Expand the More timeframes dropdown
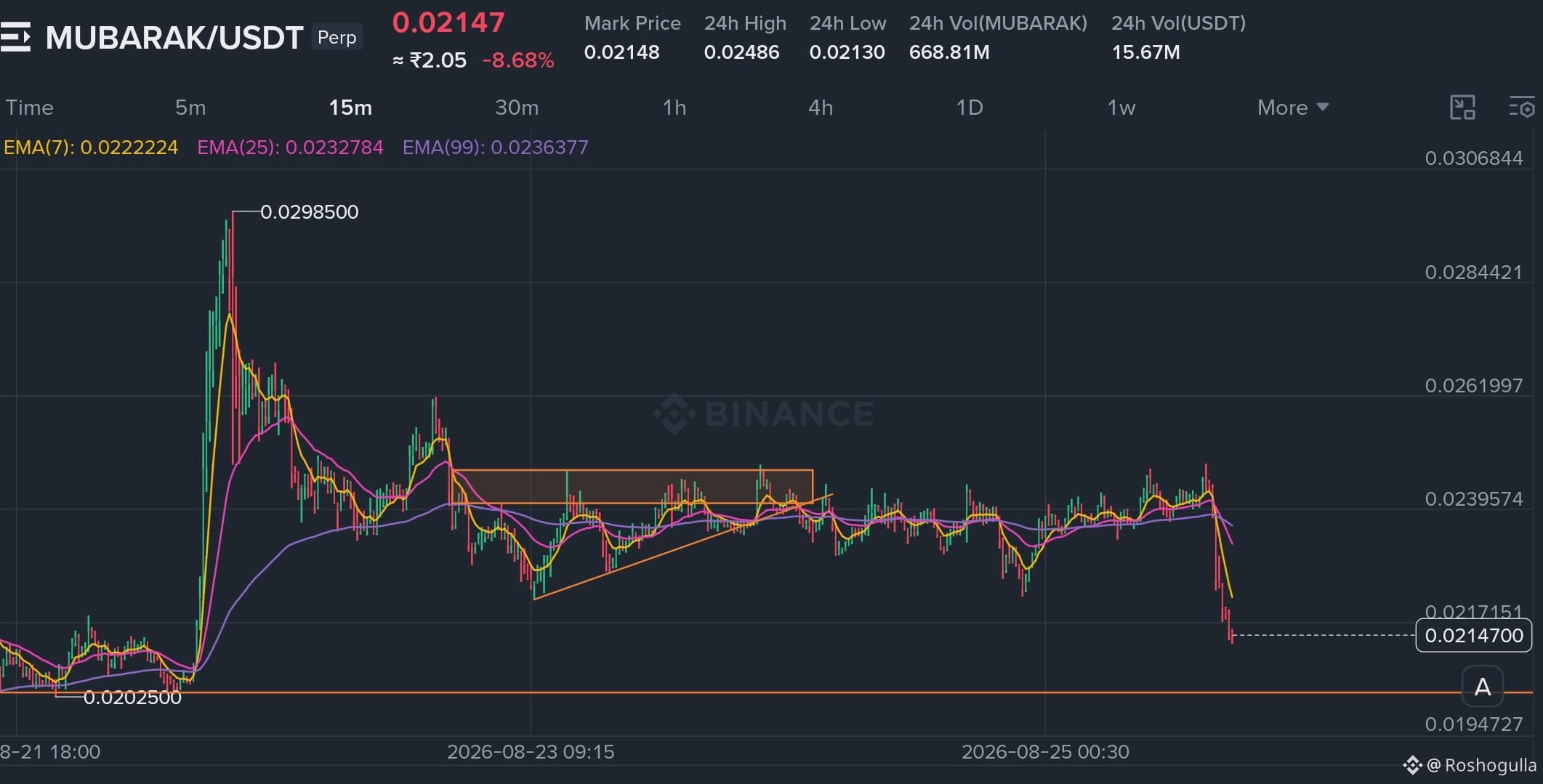Image resolution: width=1543 pixels, height=784 pixels. coord(1293,108)
